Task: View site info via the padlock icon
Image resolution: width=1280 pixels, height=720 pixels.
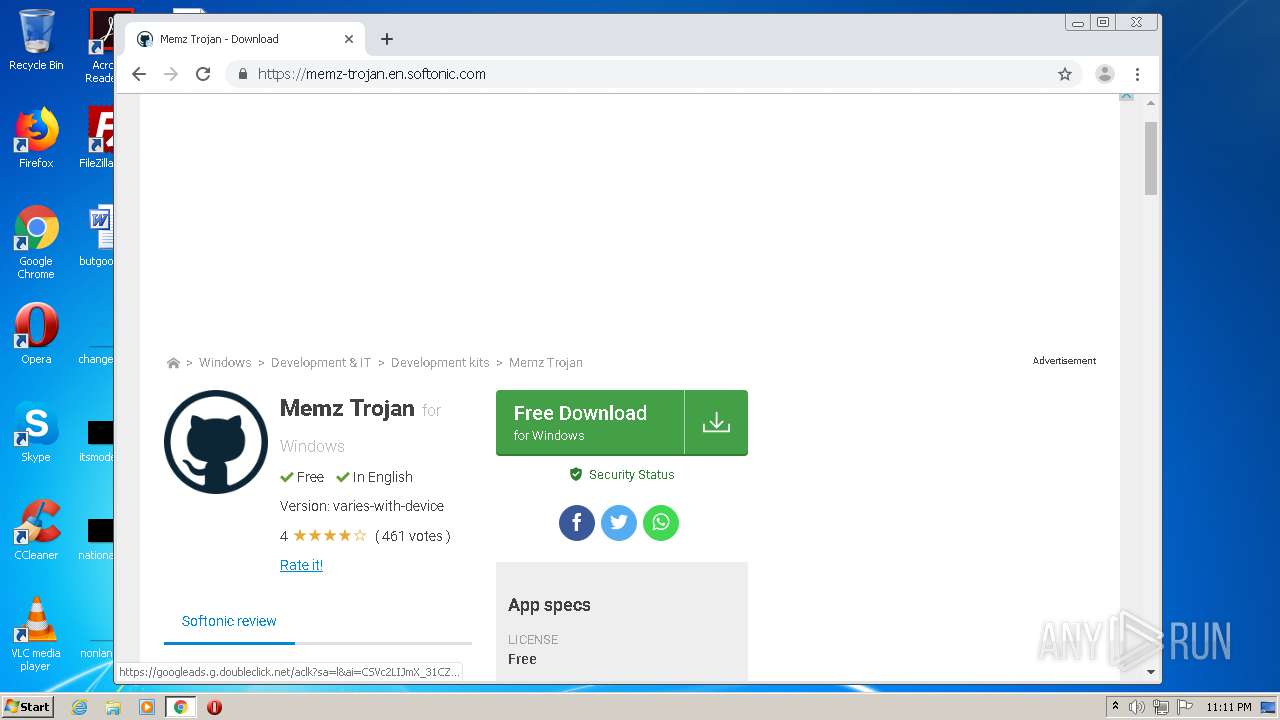Action: tap(242, 74)
